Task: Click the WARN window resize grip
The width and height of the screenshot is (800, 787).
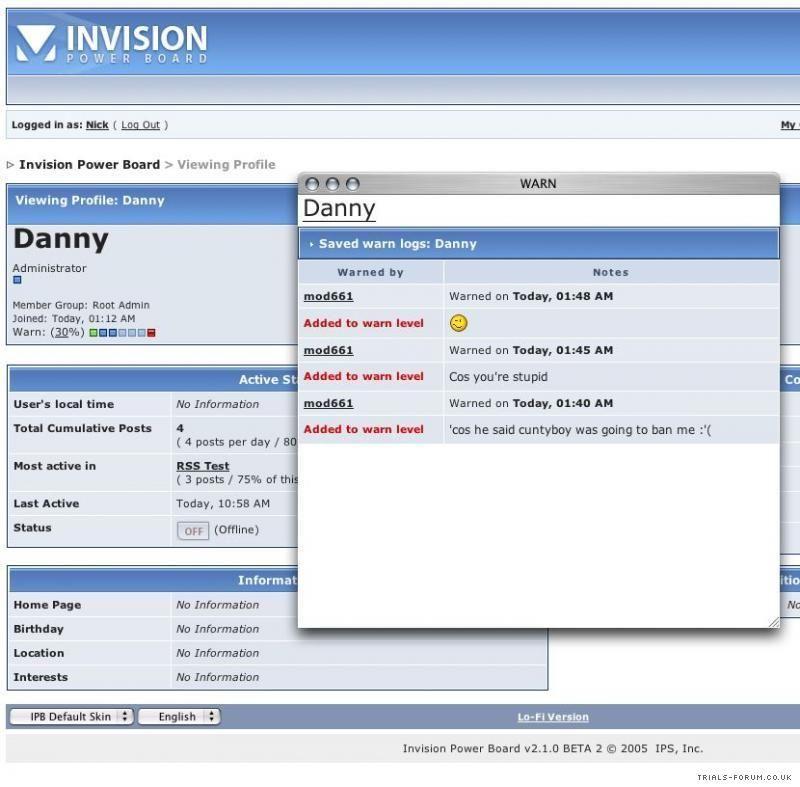Action: point(773,622)
